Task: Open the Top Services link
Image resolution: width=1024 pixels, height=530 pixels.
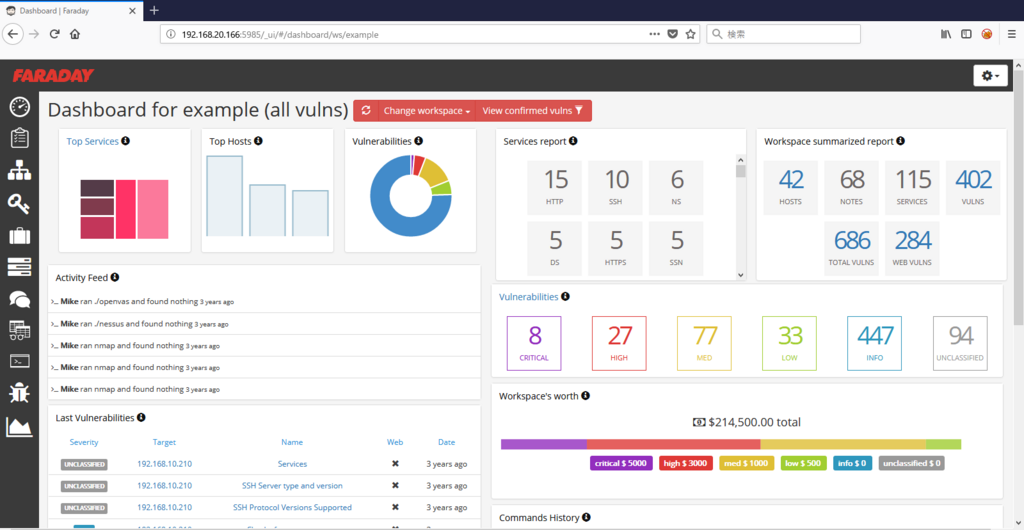Action: click(92, 141)
